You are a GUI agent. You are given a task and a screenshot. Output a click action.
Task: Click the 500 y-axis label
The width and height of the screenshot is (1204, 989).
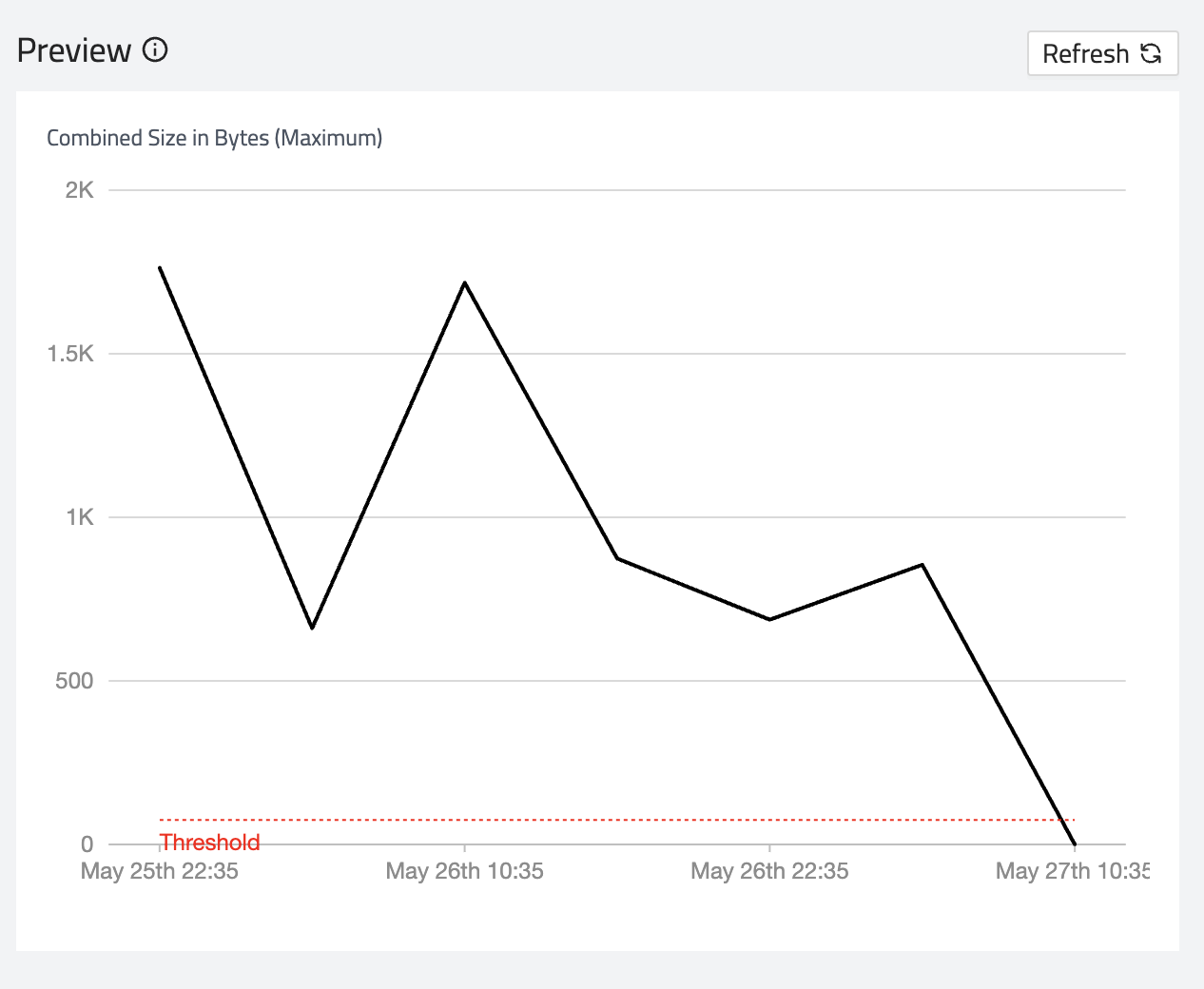74,681
